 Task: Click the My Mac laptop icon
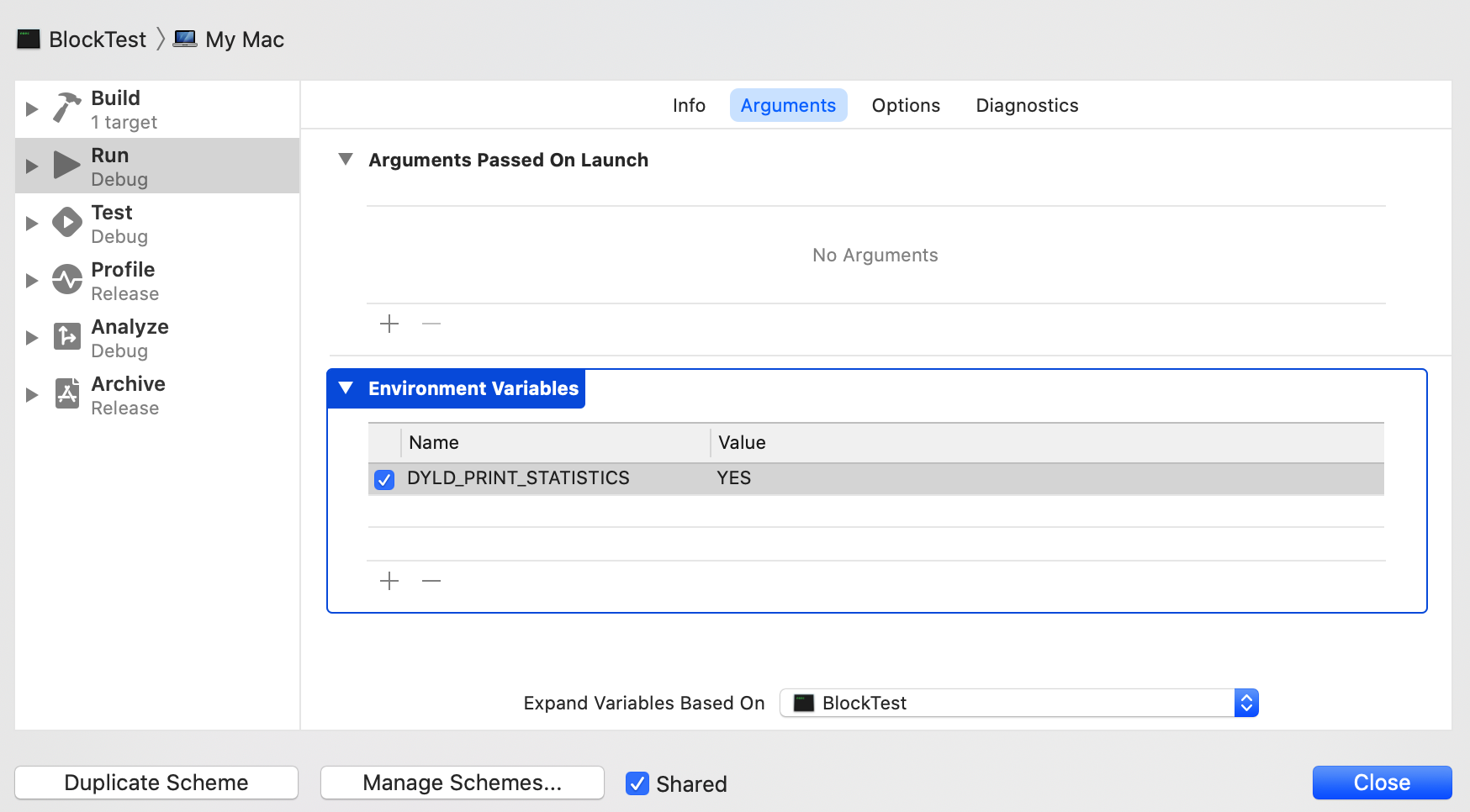pyautogui.click(x=185, y=39)
